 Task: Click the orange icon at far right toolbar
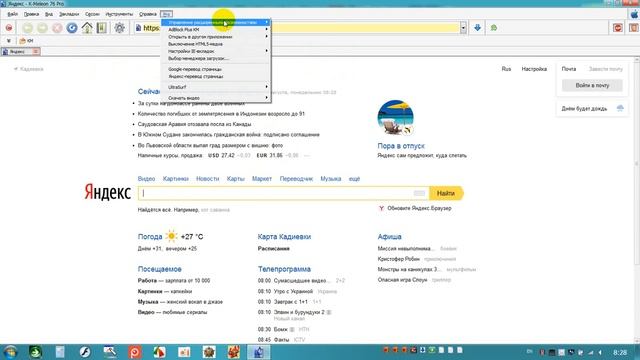pos(634,28)
